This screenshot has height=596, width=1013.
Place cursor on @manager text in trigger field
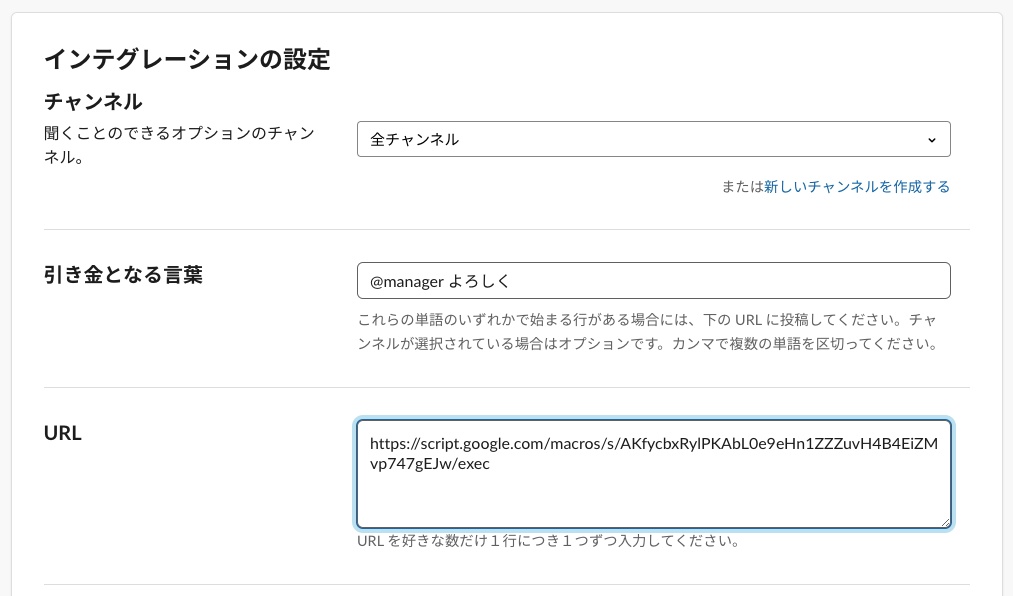pyautogui.click(x=407, y=282)
